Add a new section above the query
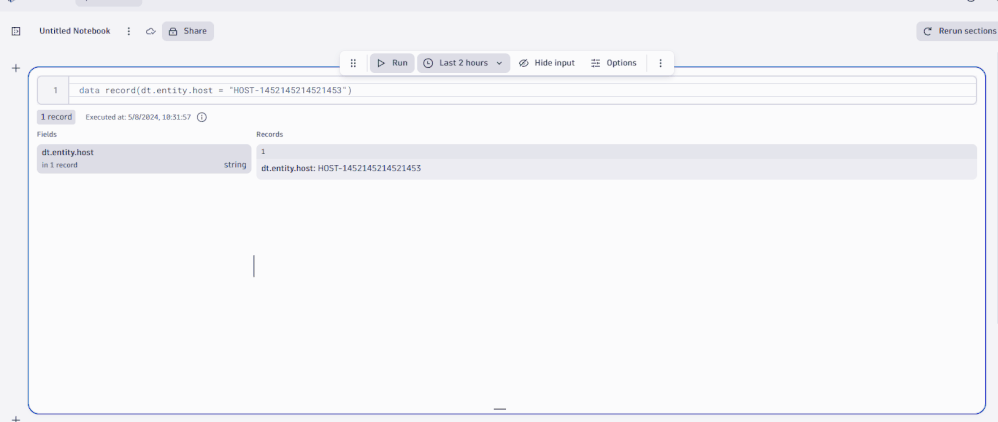Screen dimensions: 998x422 point(15,68)
